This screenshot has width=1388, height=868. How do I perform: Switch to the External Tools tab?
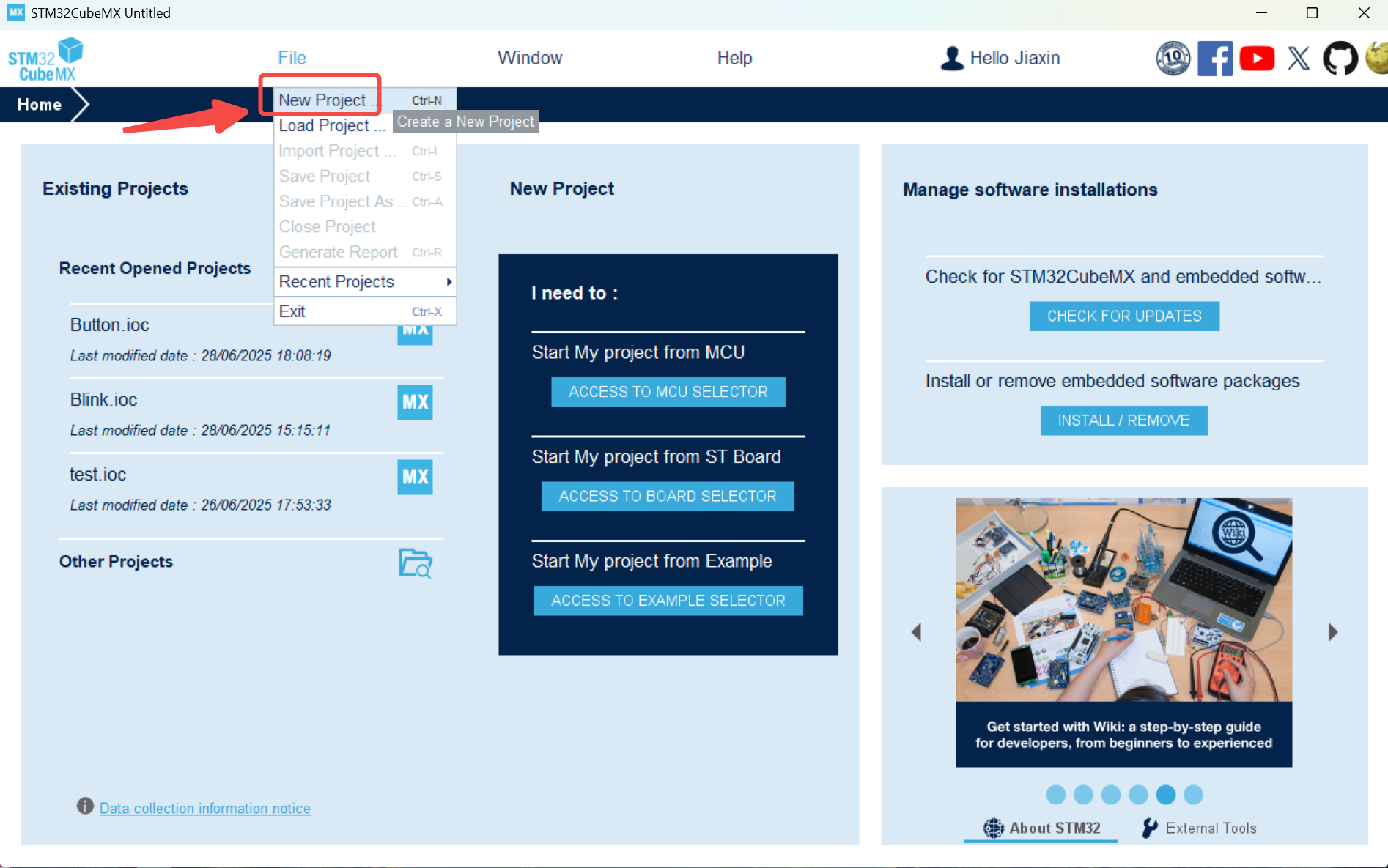click(1199, 828)
